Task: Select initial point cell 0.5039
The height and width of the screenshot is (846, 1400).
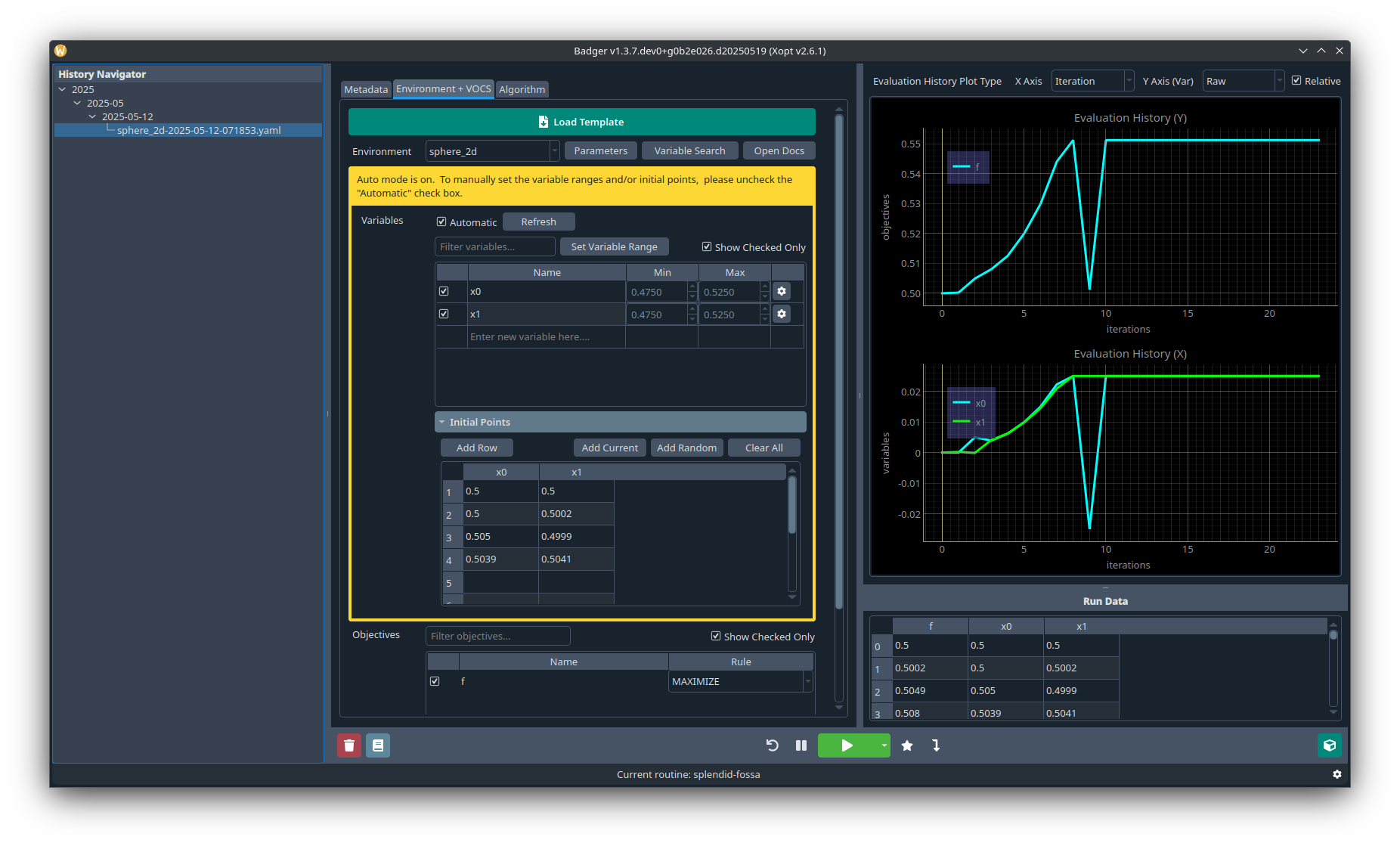Action: point(500,559)
